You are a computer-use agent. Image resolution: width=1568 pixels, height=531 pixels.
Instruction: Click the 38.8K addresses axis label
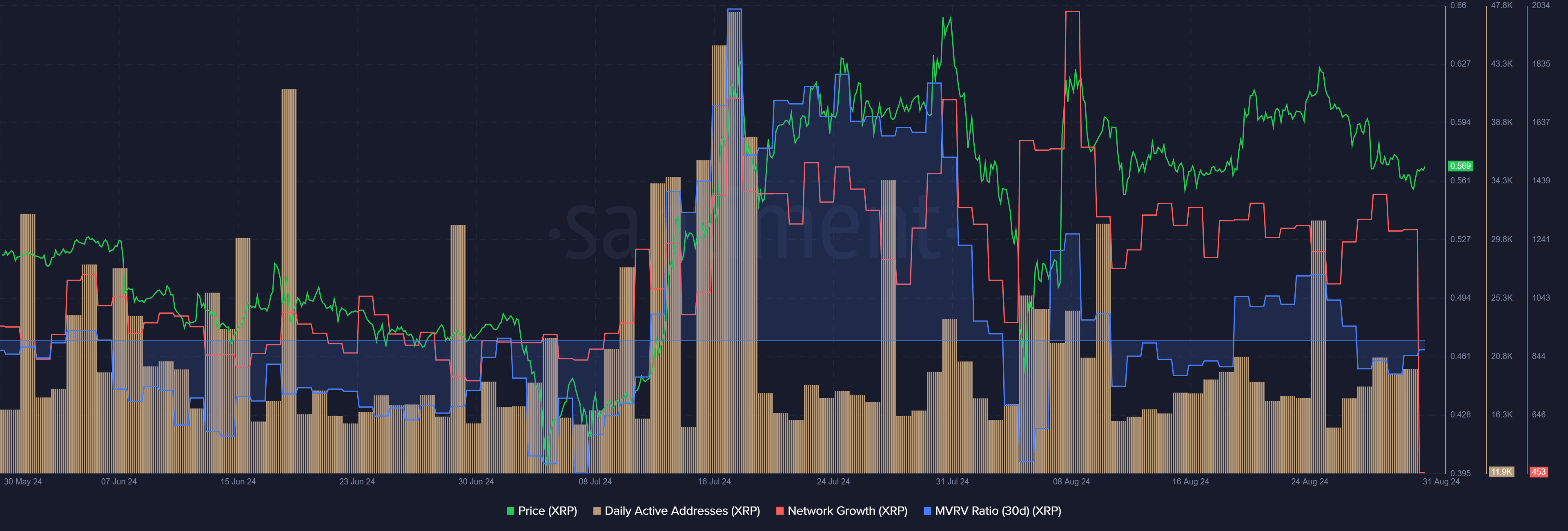(1502, 123)
